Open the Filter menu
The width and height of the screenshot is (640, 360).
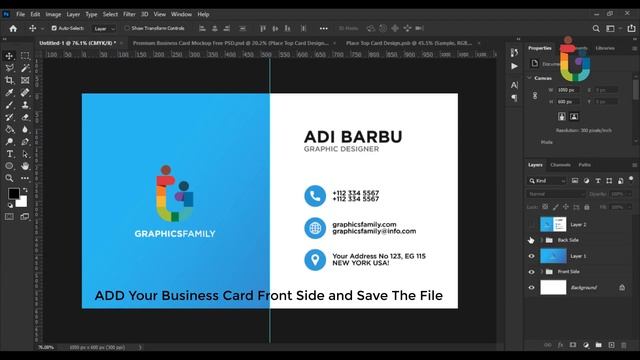tap(129, 14)
